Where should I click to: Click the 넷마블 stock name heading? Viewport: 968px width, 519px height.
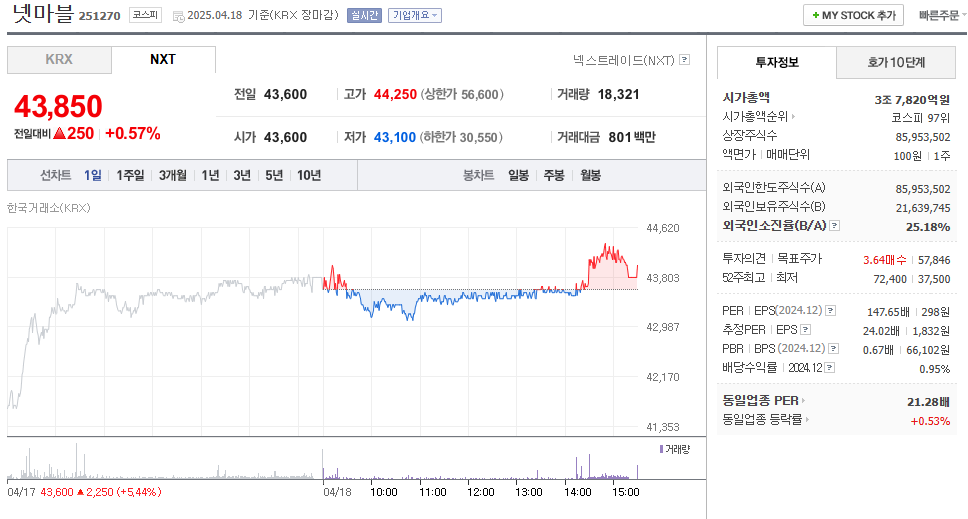click(43, 14)
